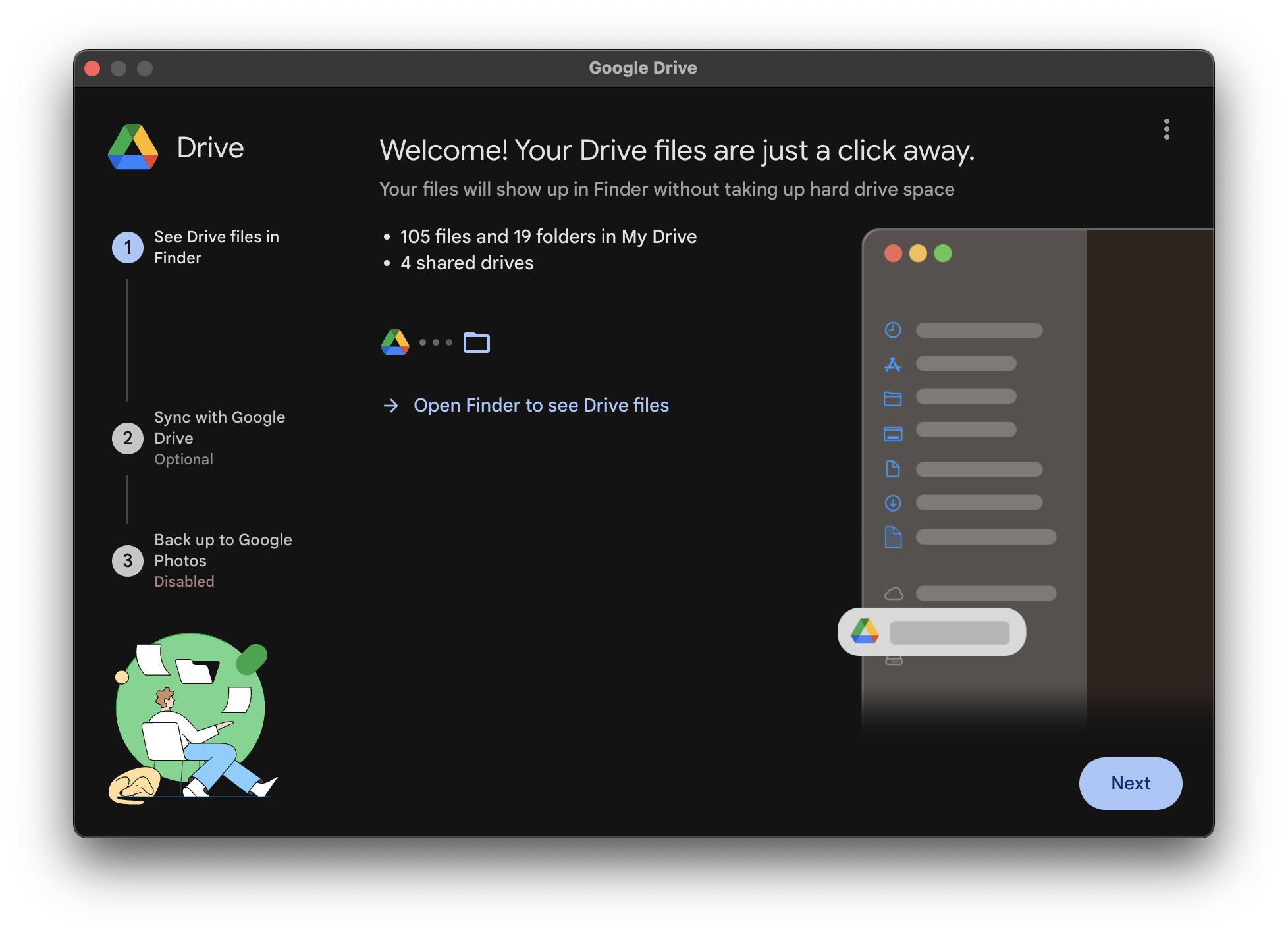Click the blue folder outline icon
Screen dimensions: 1288x935
(477, 342)
